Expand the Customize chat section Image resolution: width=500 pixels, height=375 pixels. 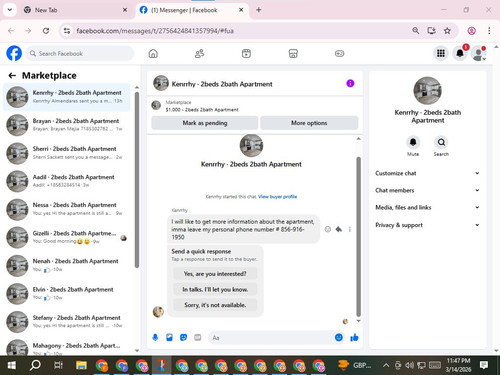[x=427, y=173]
